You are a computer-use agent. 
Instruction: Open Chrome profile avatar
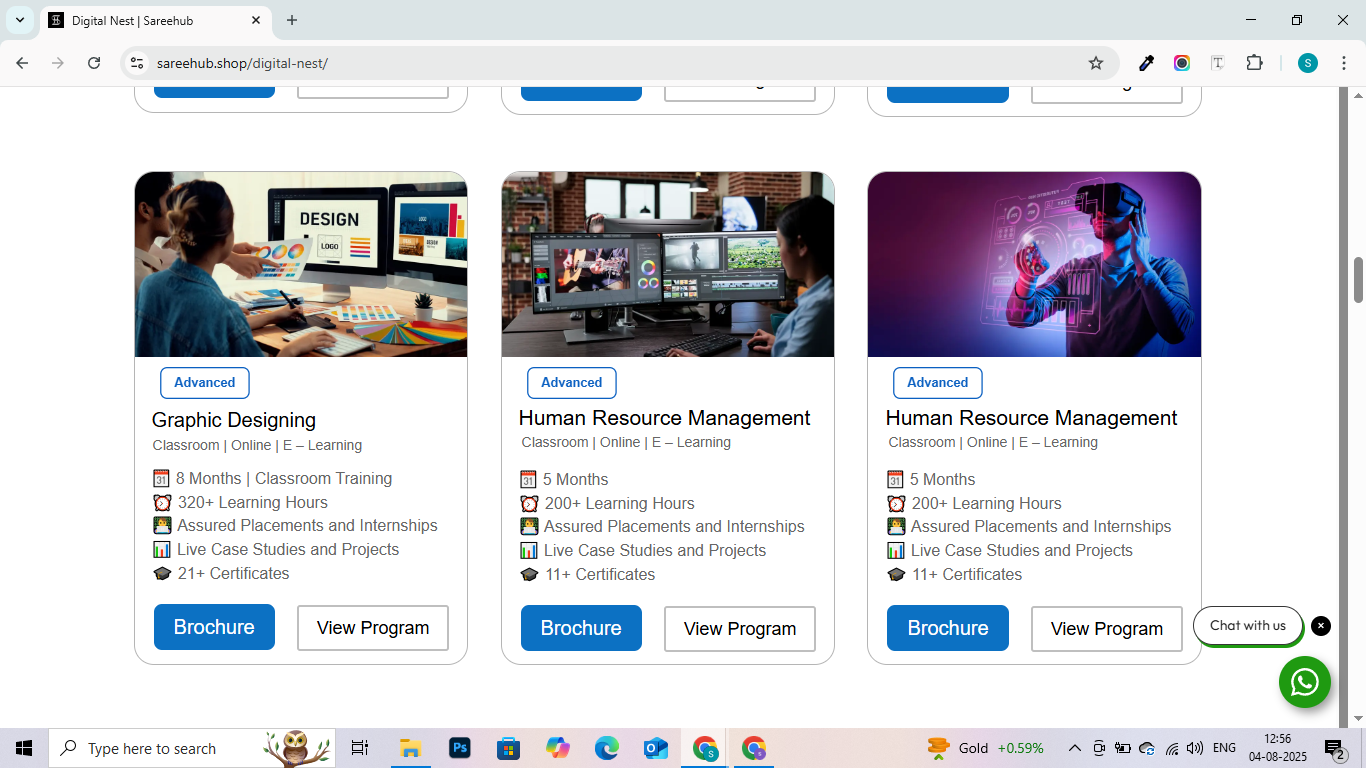pos(1308,63)
